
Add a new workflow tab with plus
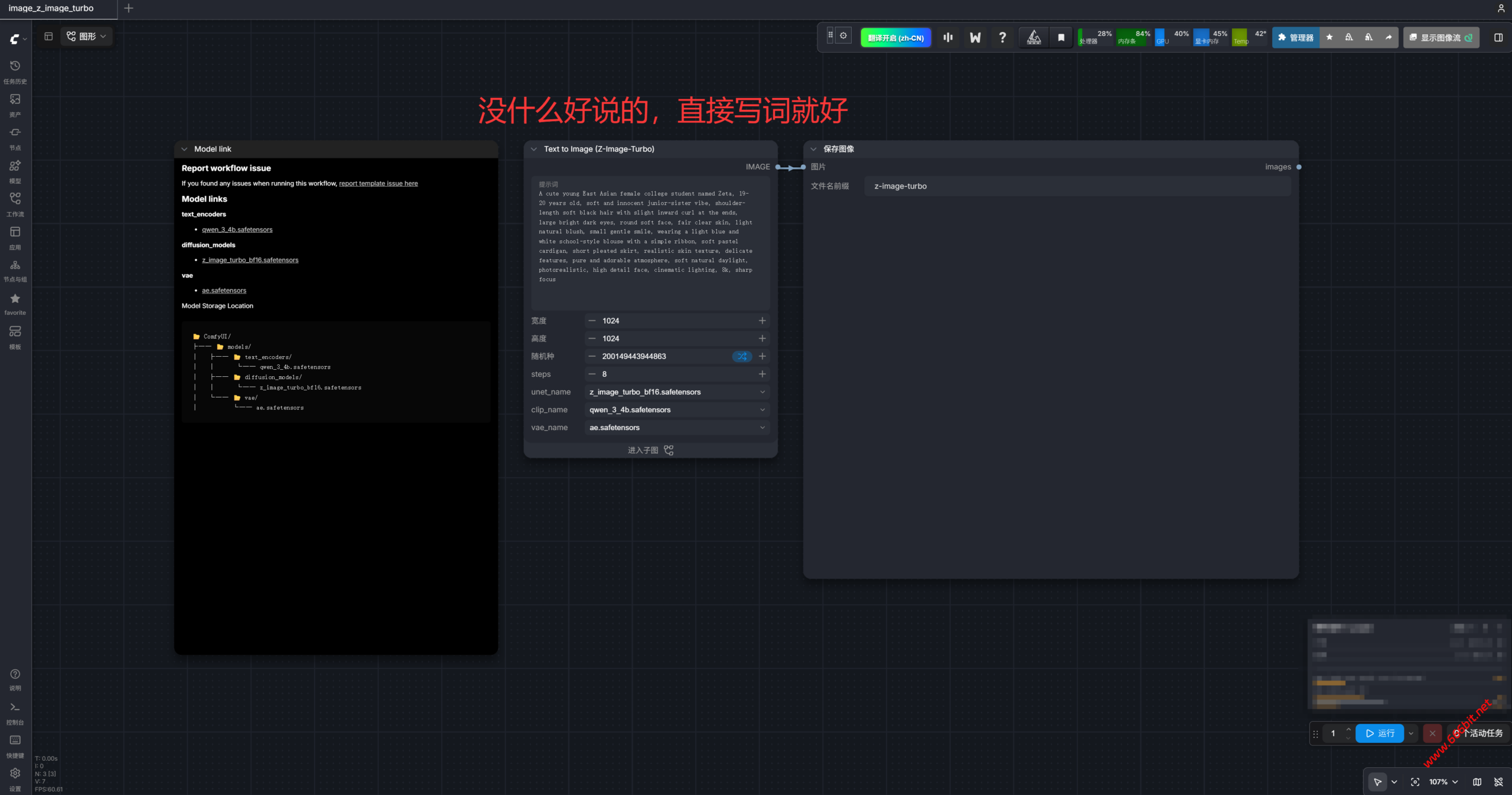(129, 8)
